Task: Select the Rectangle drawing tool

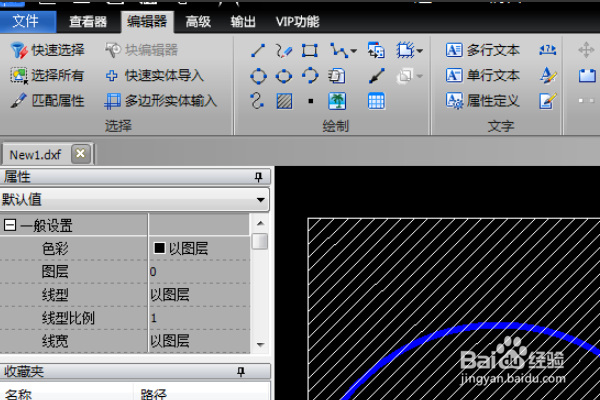Action: click(x=310, y=51)
